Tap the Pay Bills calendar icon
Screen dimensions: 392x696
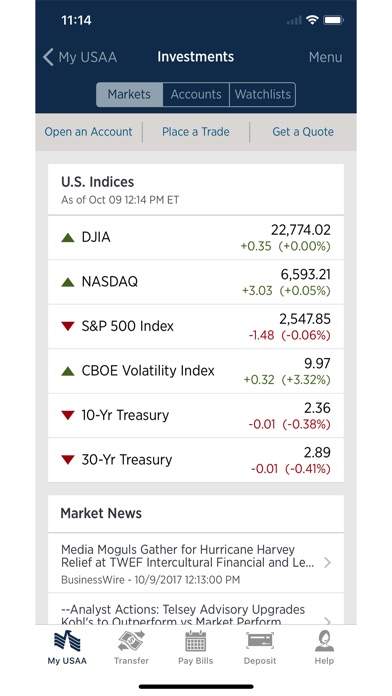coord(195,641)
